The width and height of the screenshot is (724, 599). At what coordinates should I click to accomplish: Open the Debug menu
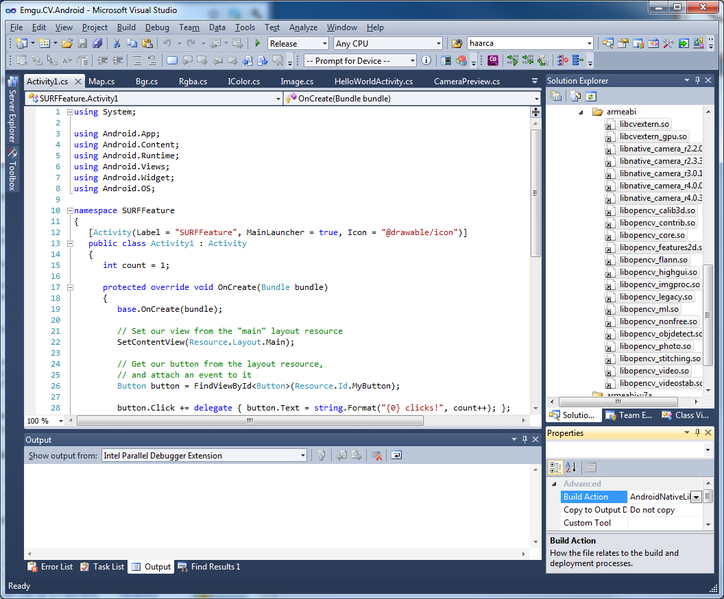point(157,27)
